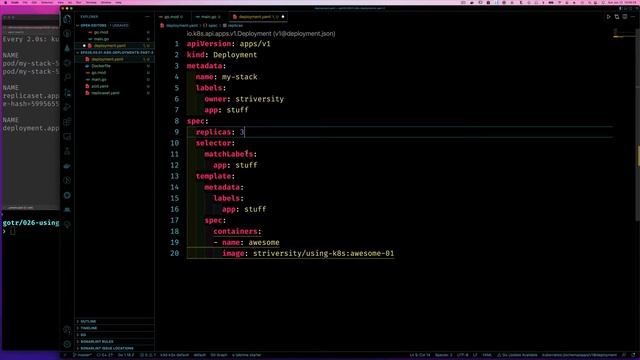
Task: Open Dockerfile in the project tree
Action: [x=115, y=66]
